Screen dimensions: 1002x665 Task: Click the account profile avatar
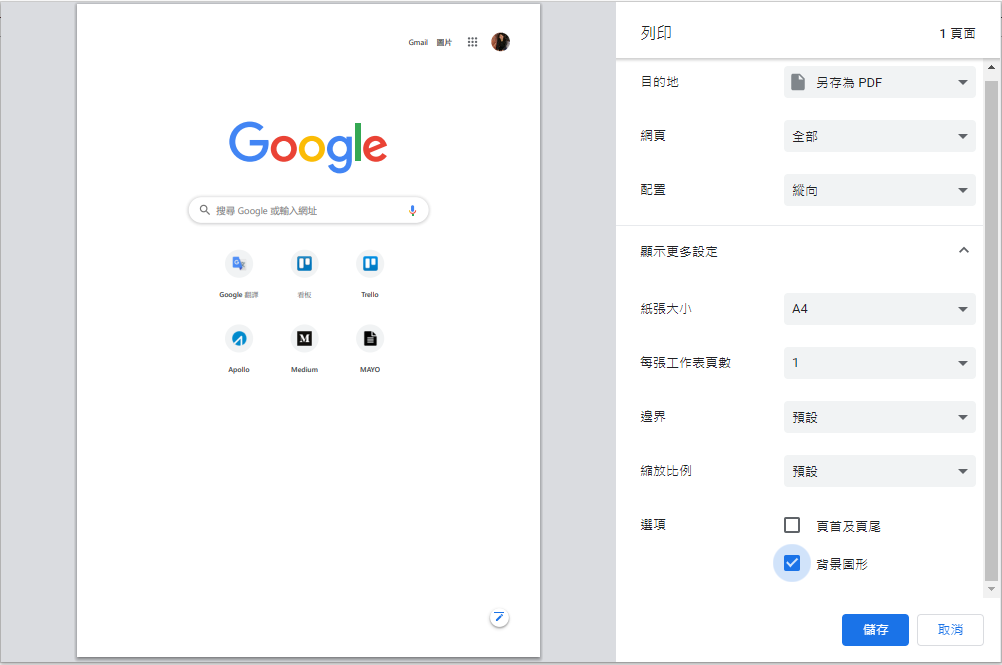tap(500, 42)
